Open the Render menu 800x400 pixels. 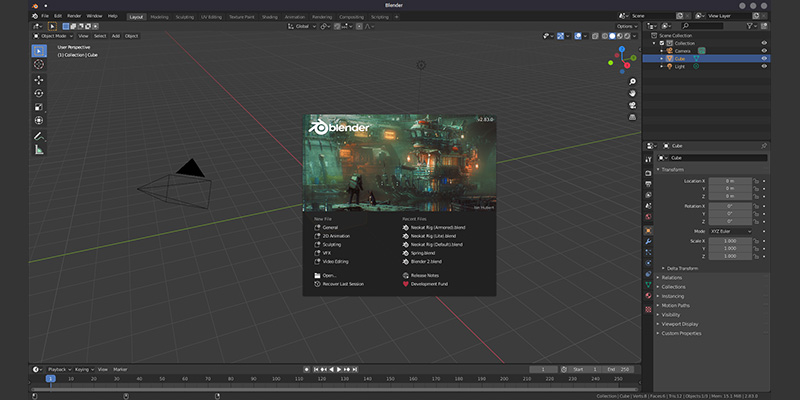click(x=74, y=16)
